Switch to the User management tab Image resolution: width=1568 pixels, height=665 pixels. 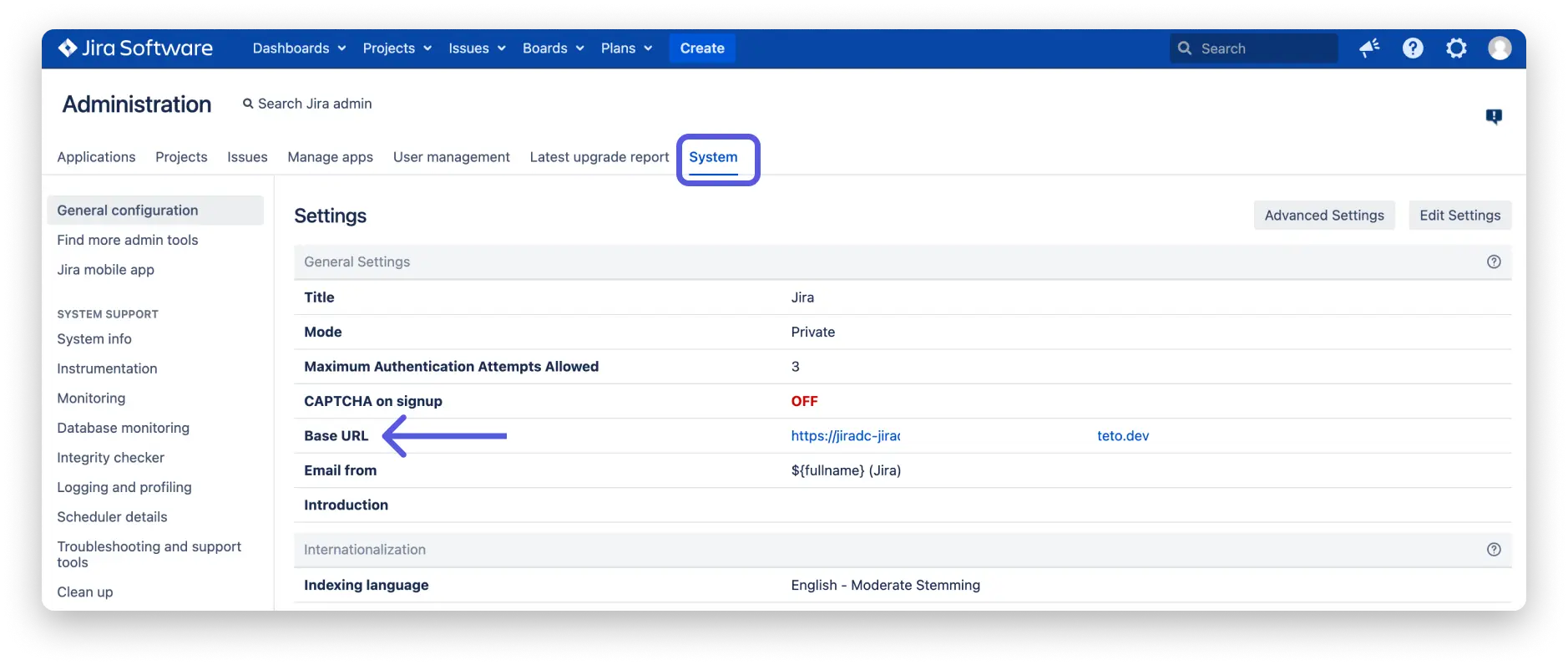(x=451, y=157)
